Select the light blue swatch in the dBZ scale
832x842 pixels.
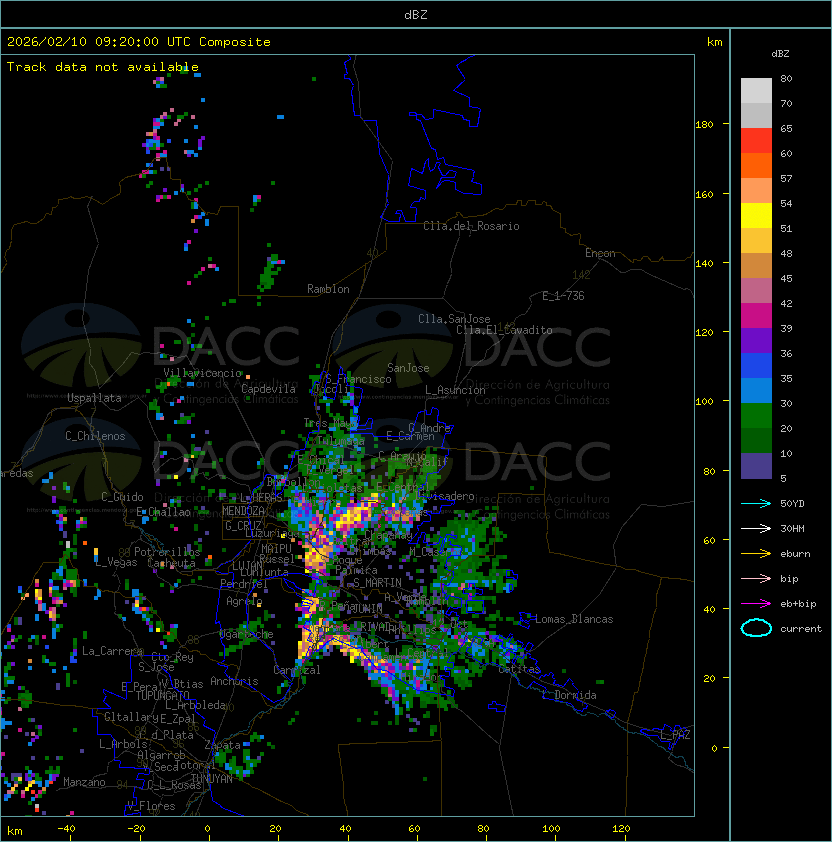(x=756, y=391)
